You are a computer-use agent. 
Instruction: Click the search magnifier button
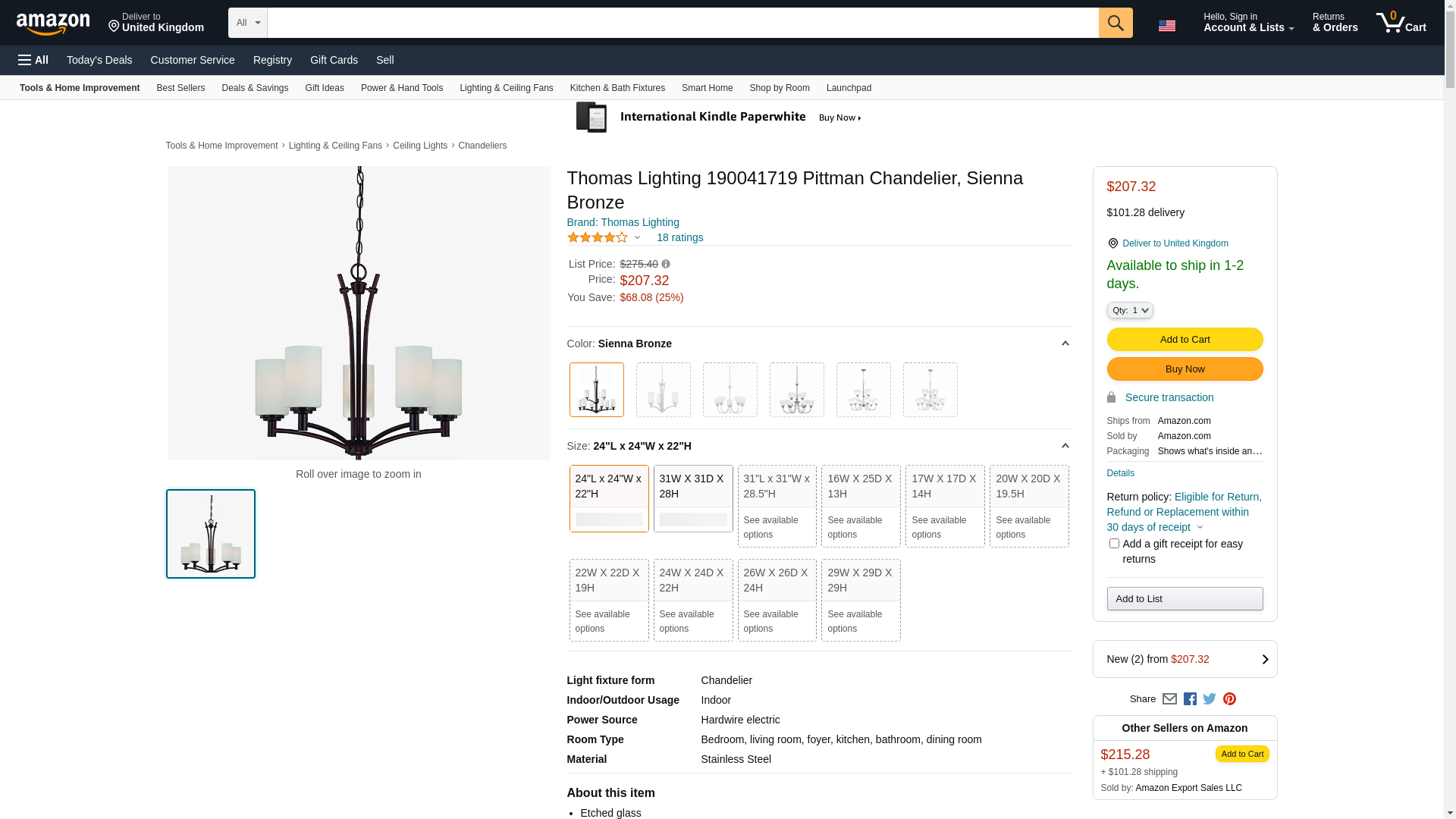click(x=1115, y=23)
